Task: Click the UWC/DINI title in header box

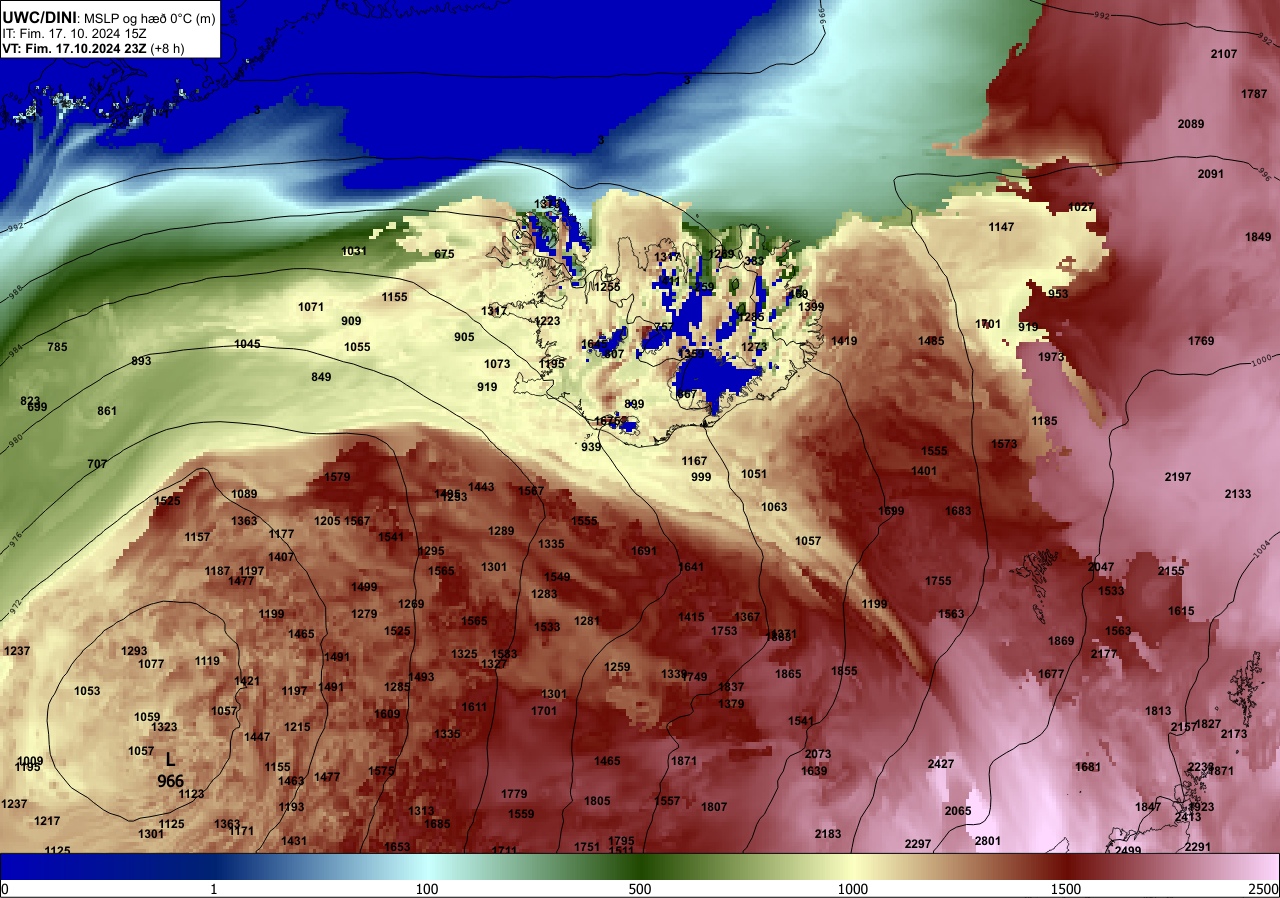Action: [40, 17]
